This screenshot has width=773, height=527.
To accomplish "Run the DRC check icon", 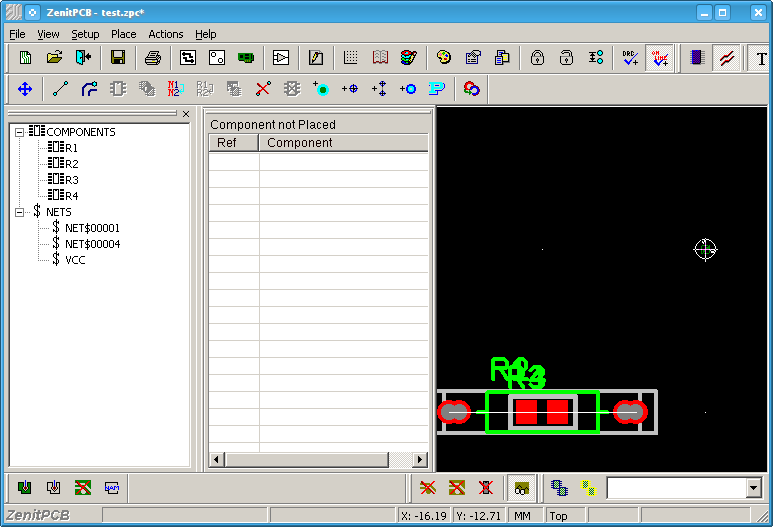I will [630, 58].
